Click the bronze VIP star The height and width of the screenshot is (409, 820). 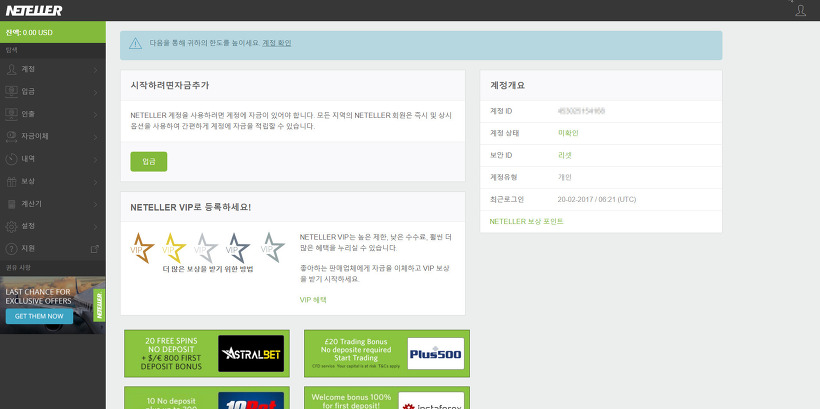[x=142, y=247]
